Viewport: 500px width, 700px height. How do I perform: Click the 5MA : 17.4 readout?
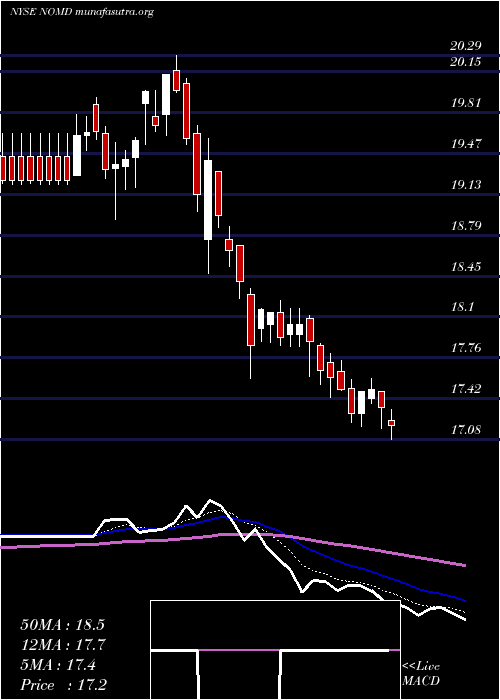58,665
